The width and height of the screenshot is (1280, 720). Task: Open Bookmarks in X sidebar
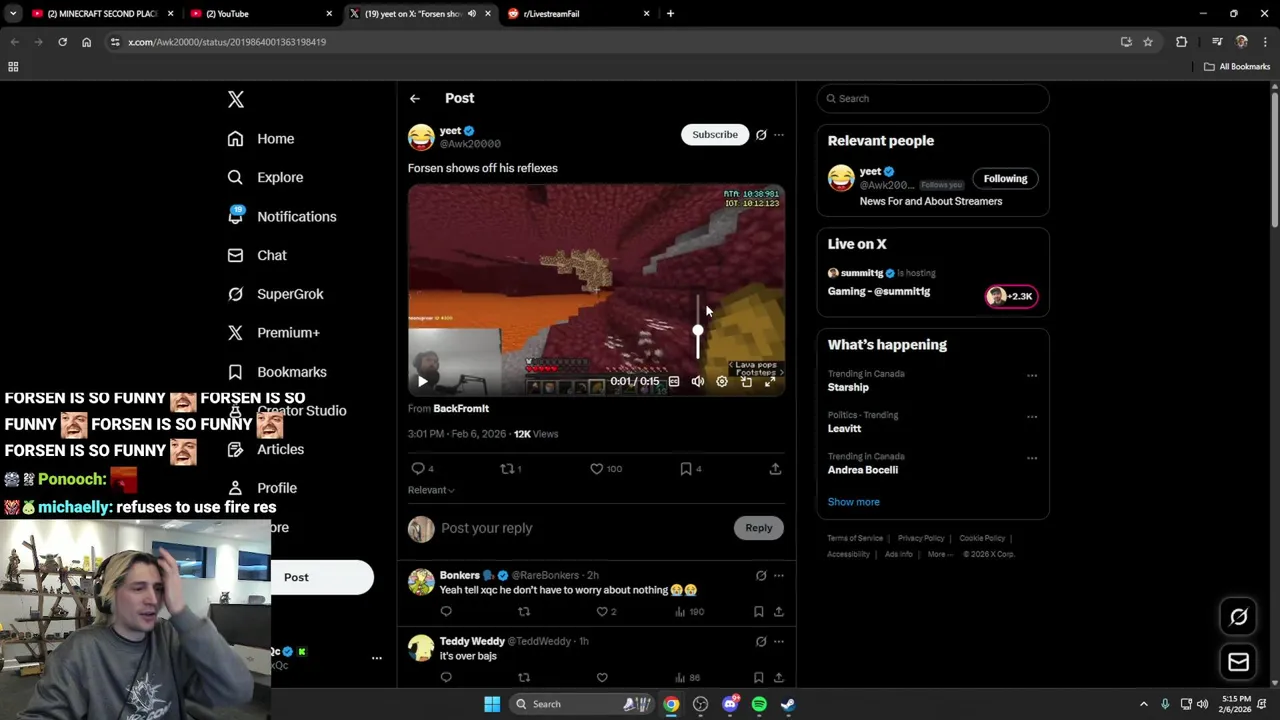coord(276,372)
